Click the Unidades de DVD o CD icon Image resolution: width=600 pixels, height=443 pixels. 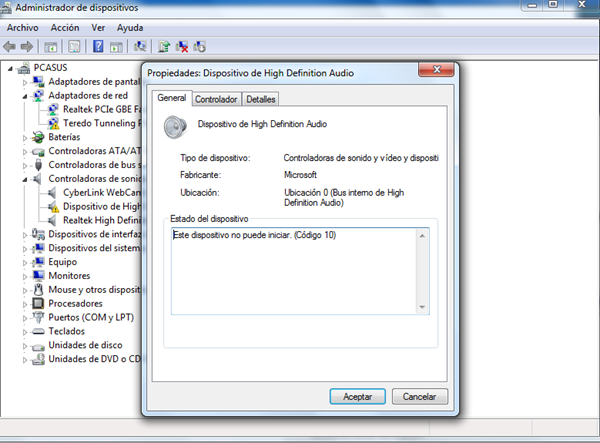pos(38,359)
